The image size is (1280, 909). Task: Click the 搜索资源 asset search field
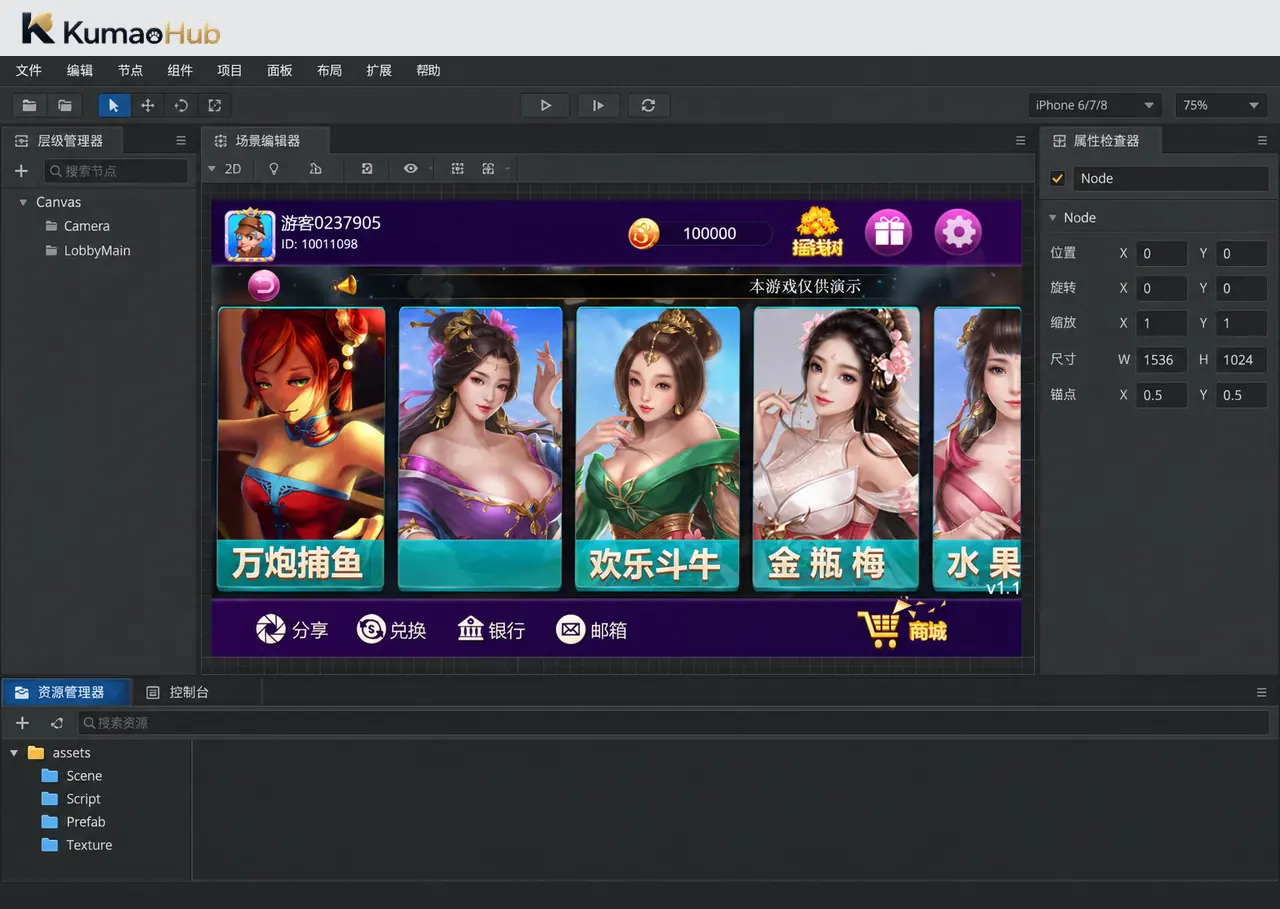[674, 723]
